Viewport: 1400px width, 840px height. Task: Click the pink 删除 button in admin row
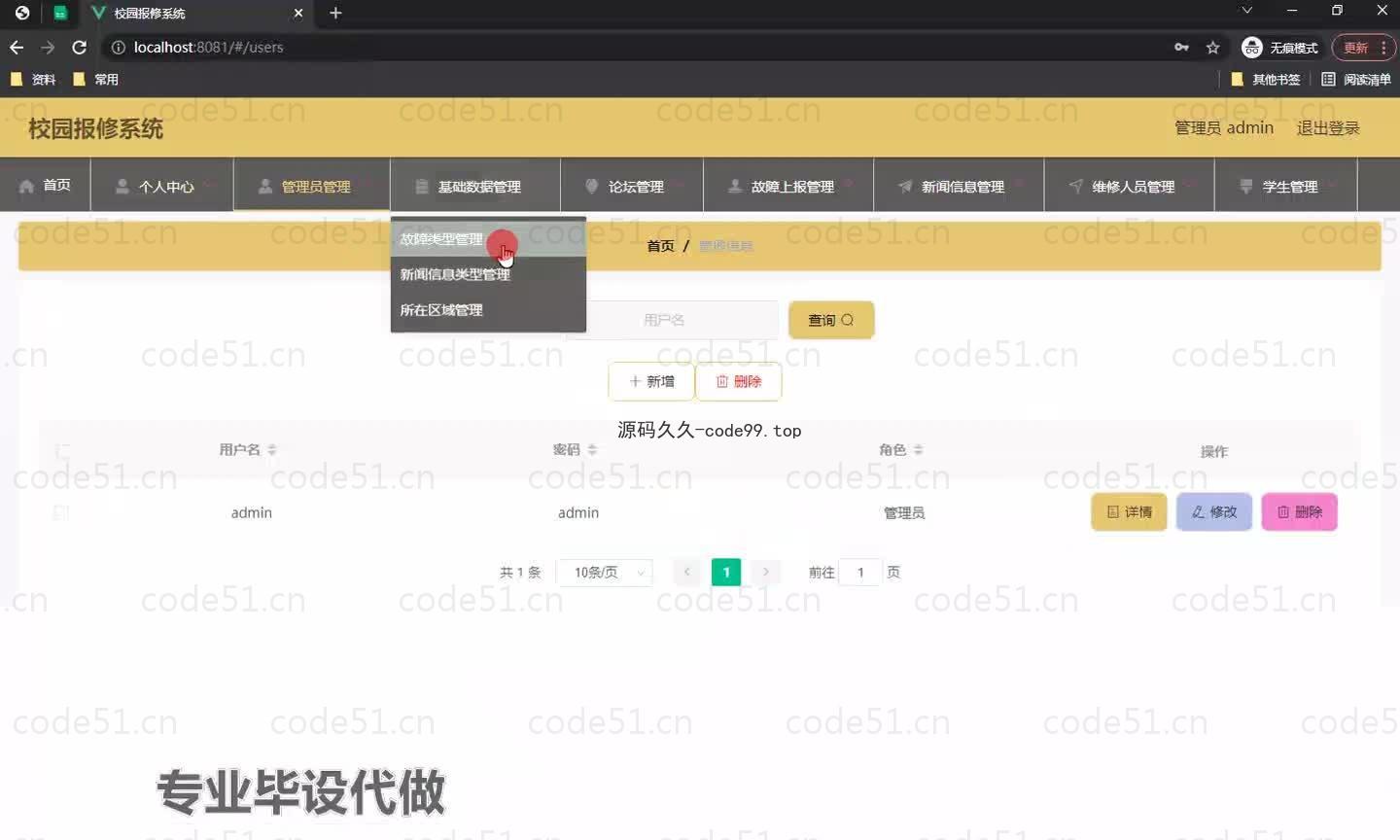coord(1300,511)
